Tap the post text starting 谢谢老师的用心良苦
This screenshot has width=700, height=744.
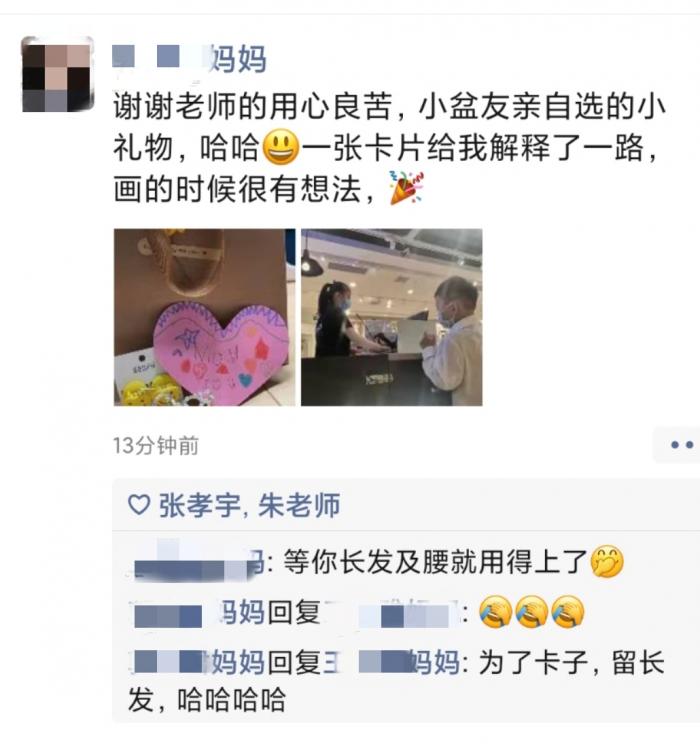click(x=389, y=148)
